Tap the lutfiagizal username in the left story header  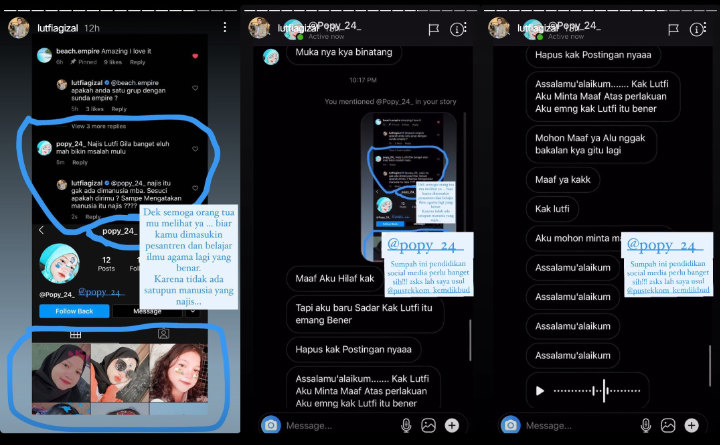tap(58, 28)
